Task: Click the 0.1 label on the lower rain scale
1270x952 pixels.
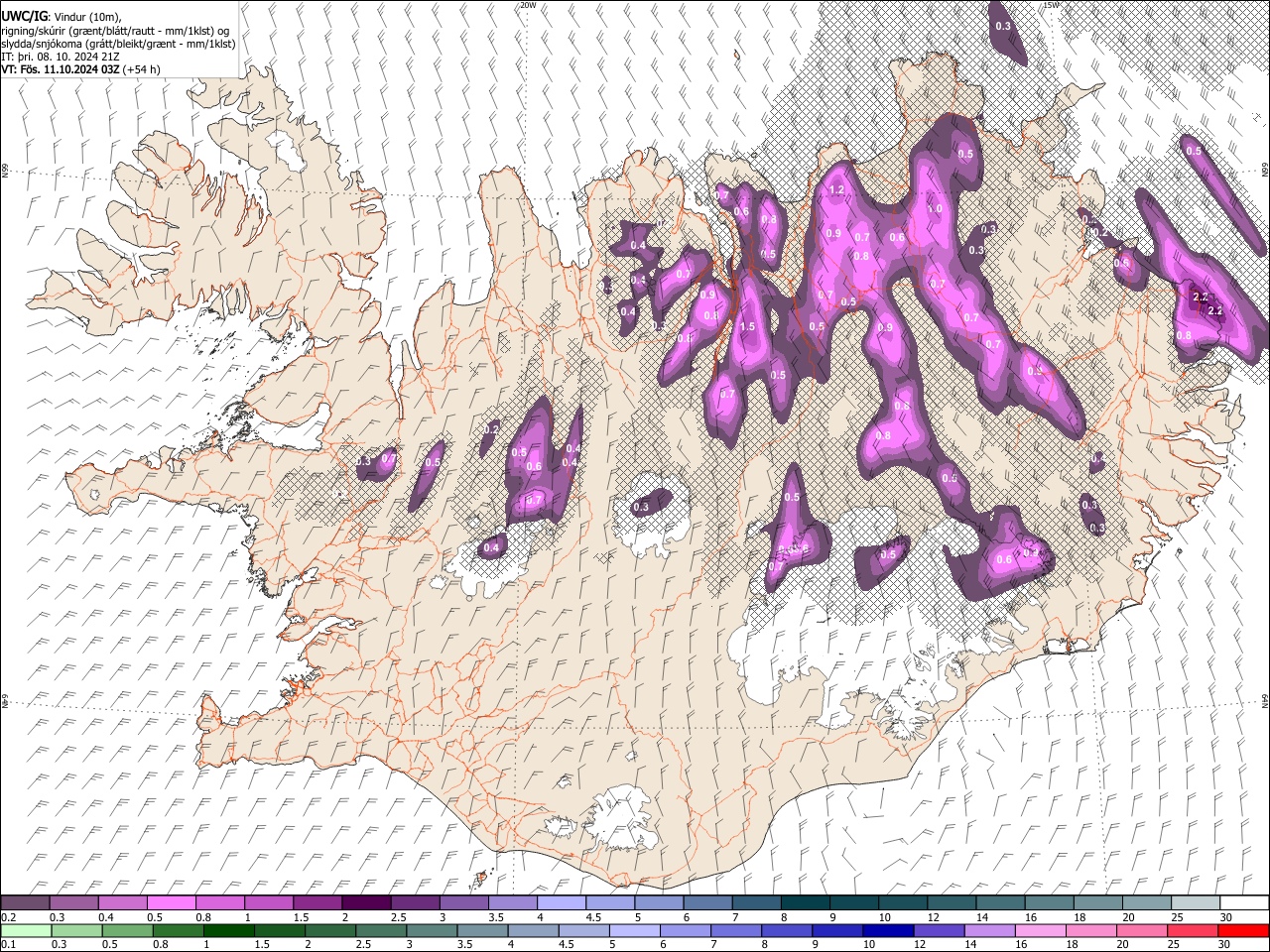Action: pos(8,945)
